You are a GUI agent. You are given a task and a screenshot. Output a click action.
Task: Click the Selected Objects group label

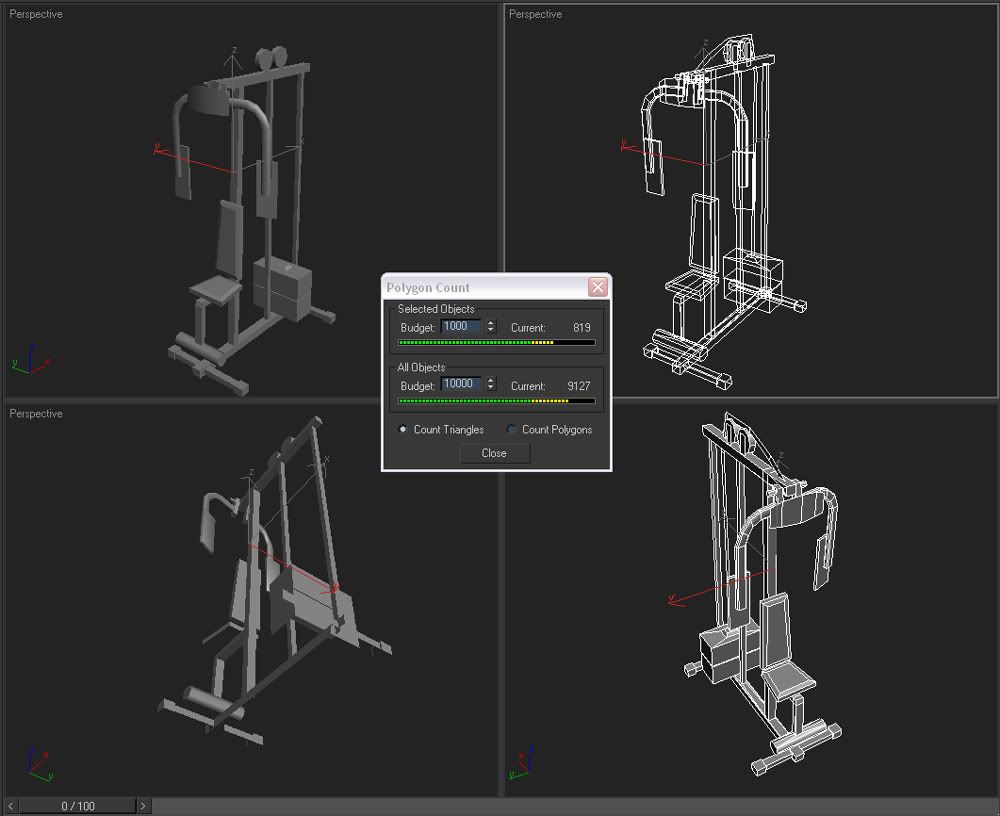(436, 309)
